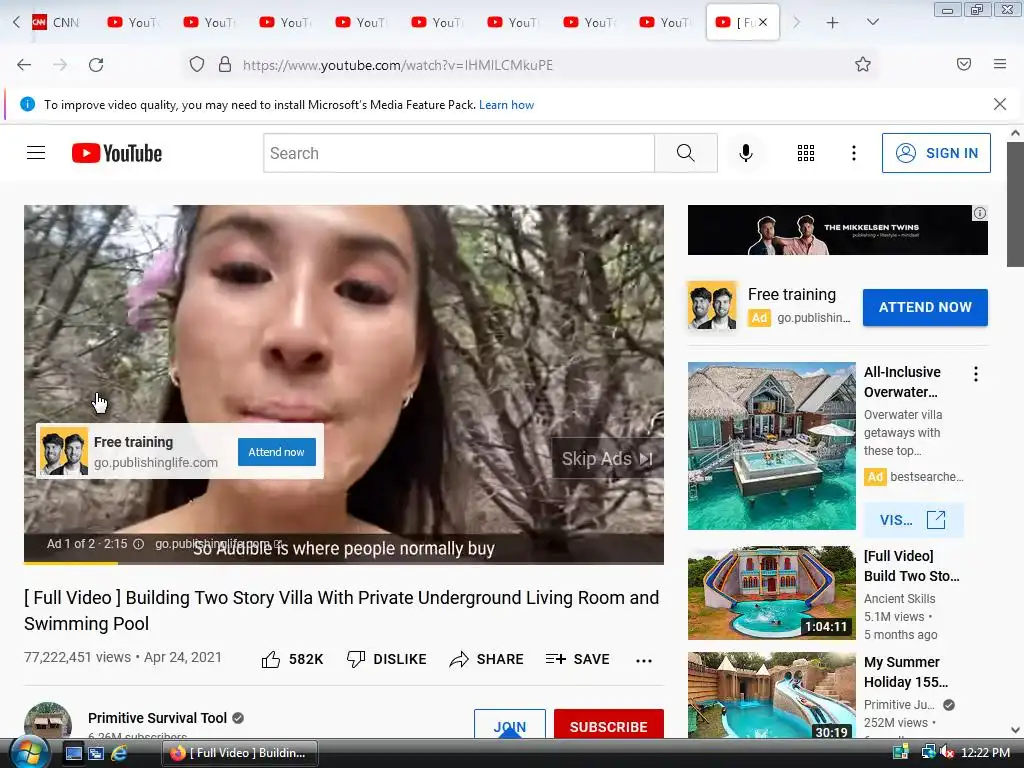Open Primitive Survival Tool channel name
1024x768 pixels.
[x=157, y=718]
